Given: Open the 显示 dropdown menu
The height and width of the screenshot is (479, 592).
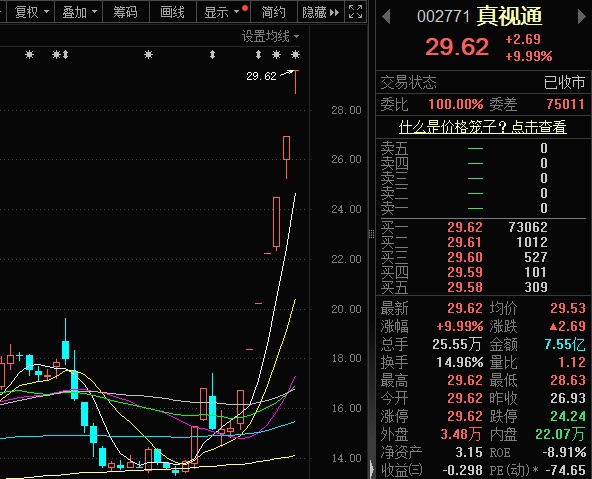Looking at the screenshot, I should coord(223,12).
